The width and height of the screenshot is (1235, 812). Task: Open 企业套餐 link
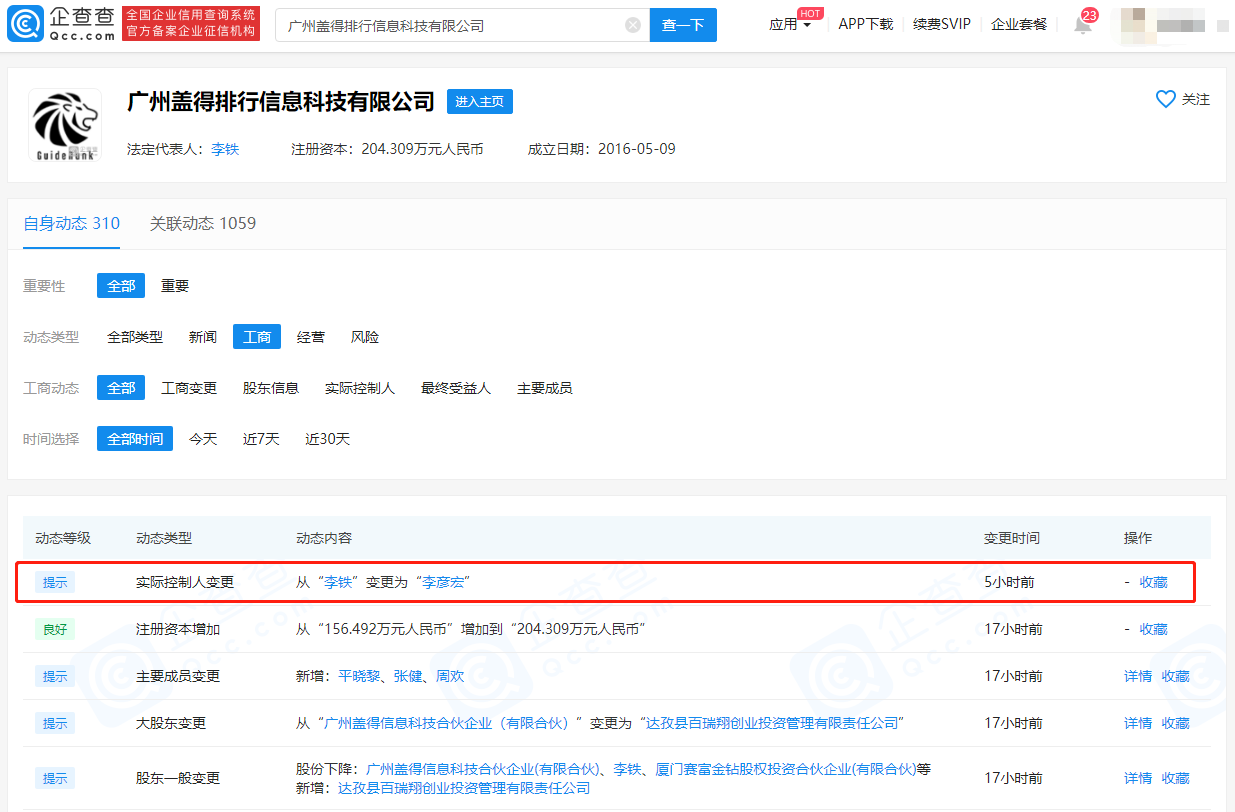coord(1019,24)
